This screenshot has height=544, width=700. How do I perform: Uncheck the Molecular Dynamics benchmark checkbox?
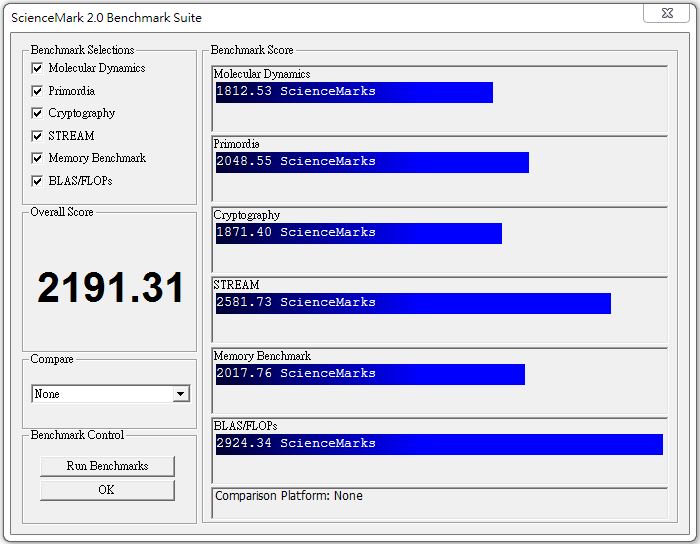pyautogui.click(x=37, y=68)
